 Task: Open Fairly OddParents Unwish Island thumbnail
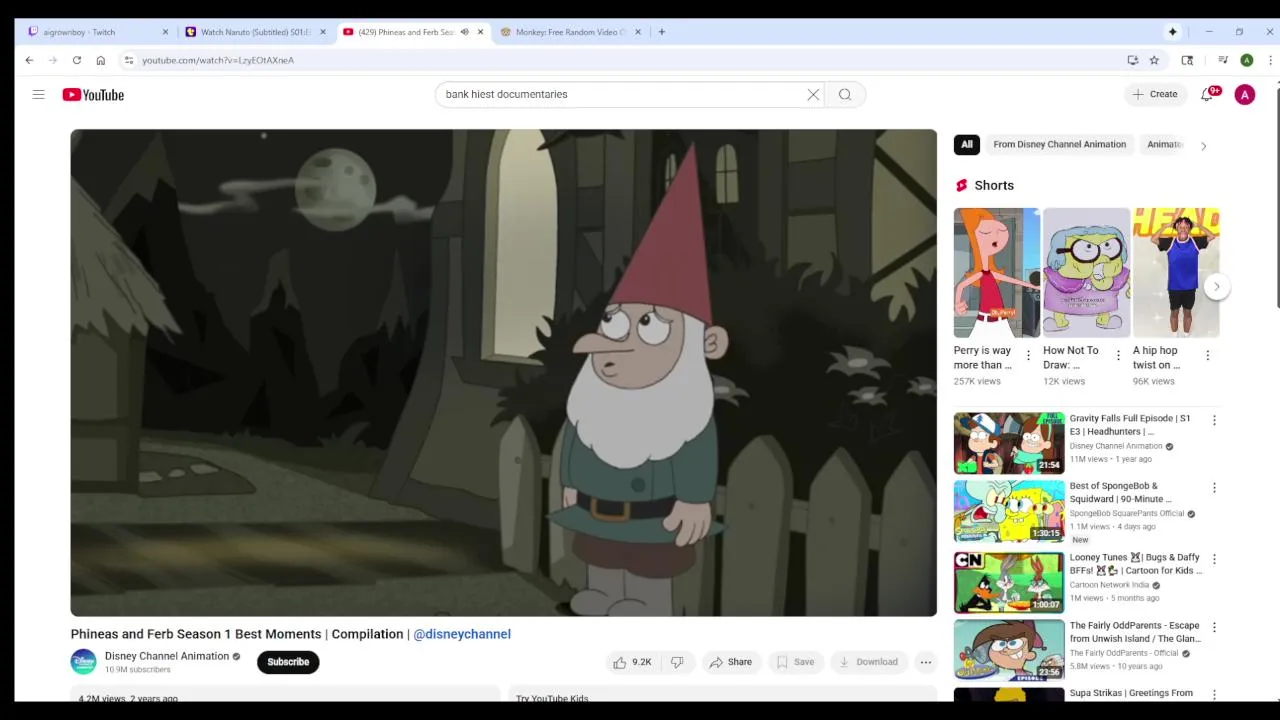1009,650
